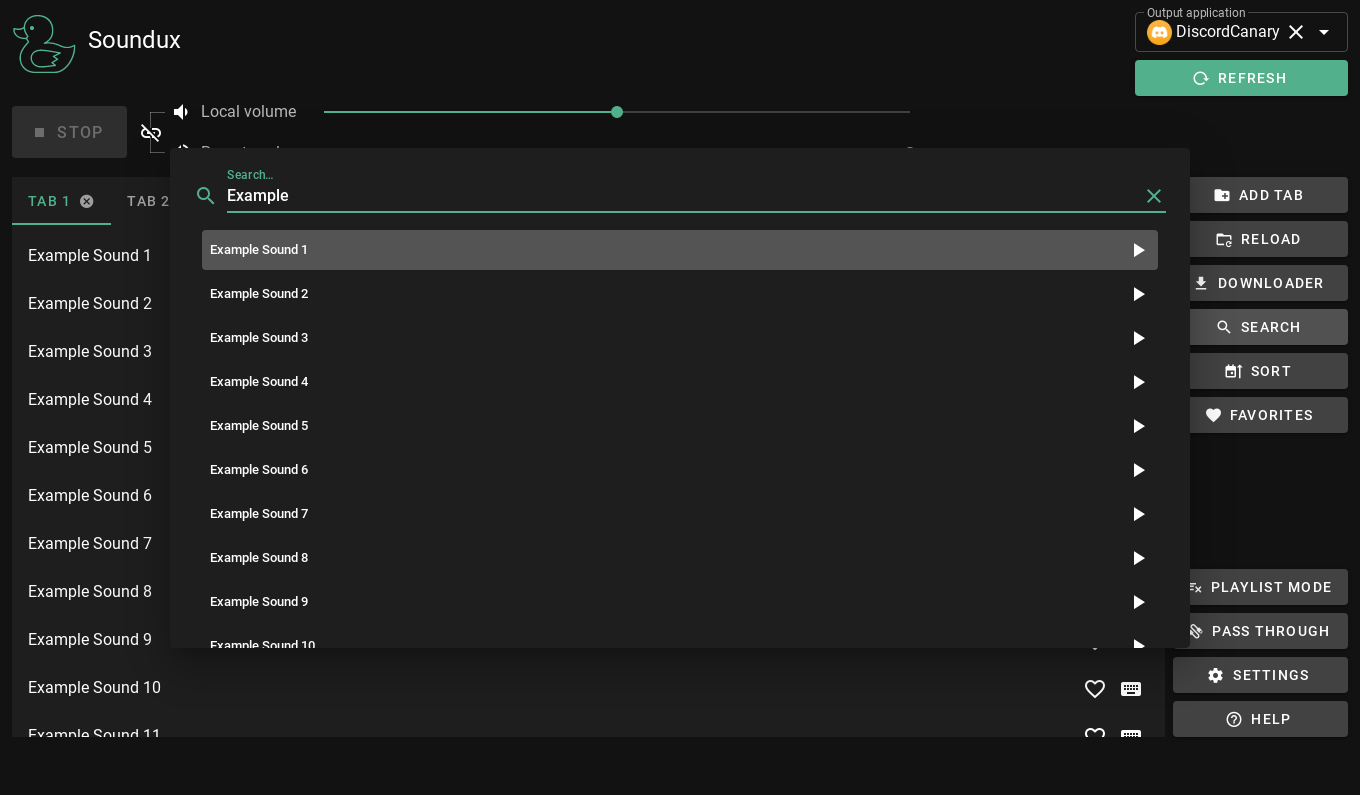
Task: Click the Soundux duck logo
Action: point(44,44)
